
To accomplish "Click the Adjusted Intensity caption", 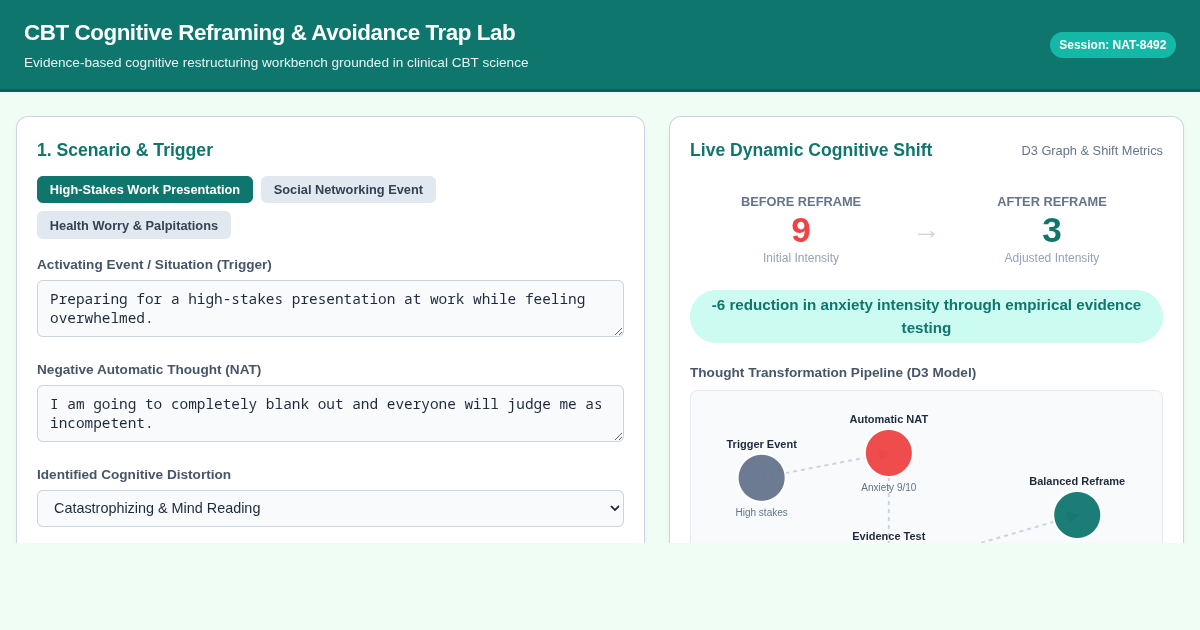I will (x=1052, y=258).
